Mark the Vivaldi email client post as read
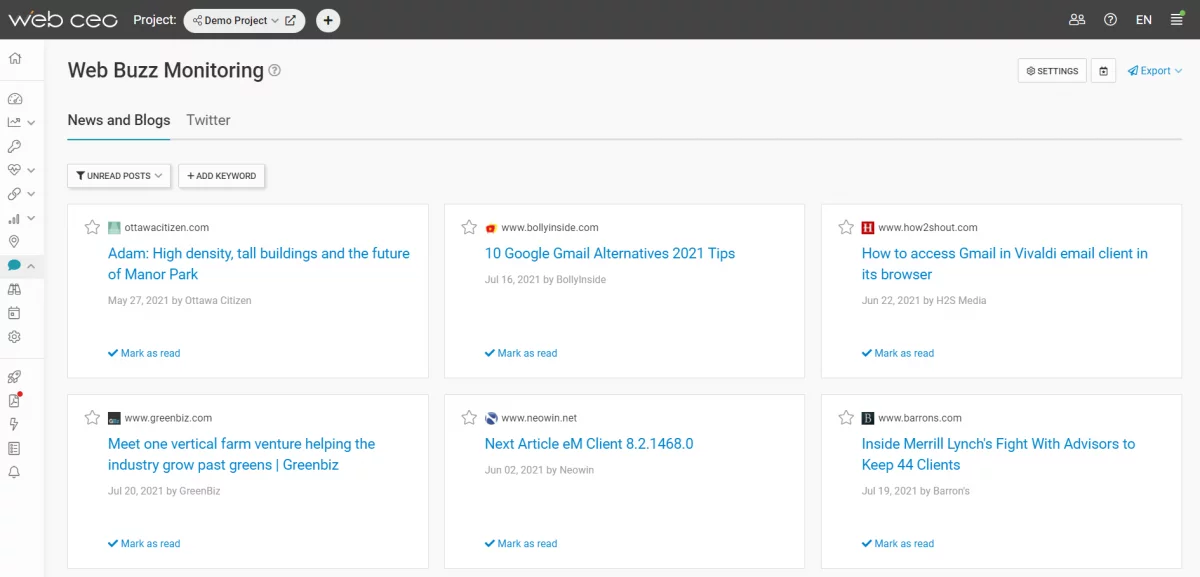 [x=898, y=353]
